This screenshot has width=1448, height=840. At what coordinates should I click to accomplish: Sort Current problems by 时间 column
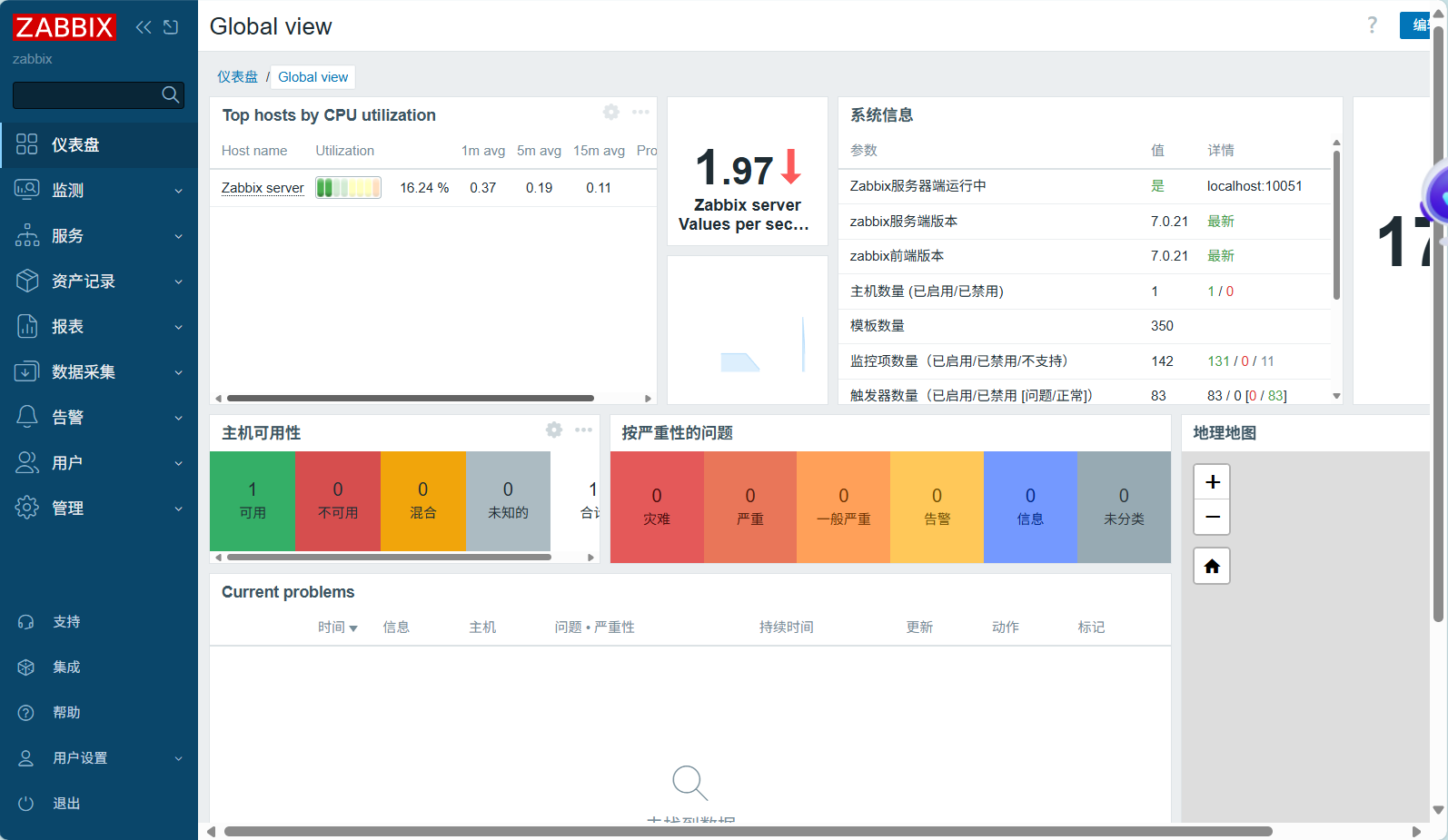click(x=337, y=628)
